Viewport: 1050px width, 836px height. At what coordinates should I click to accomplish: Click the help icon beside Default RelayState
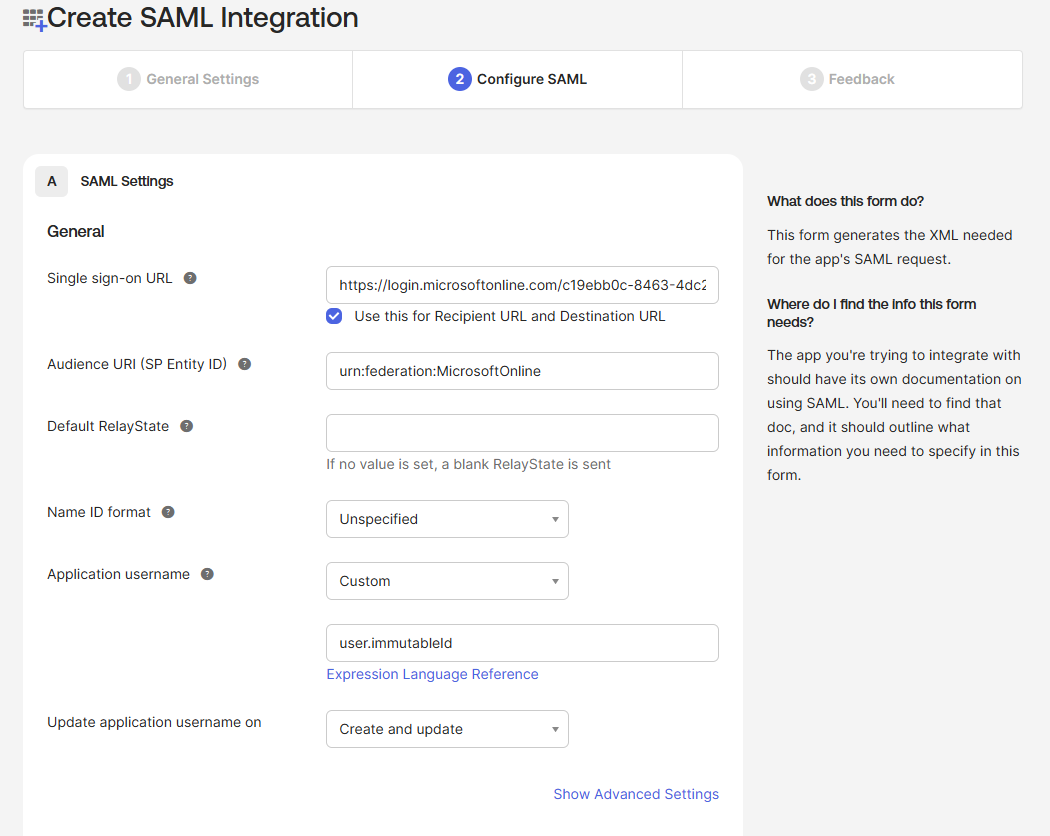[x=186, y=426]
